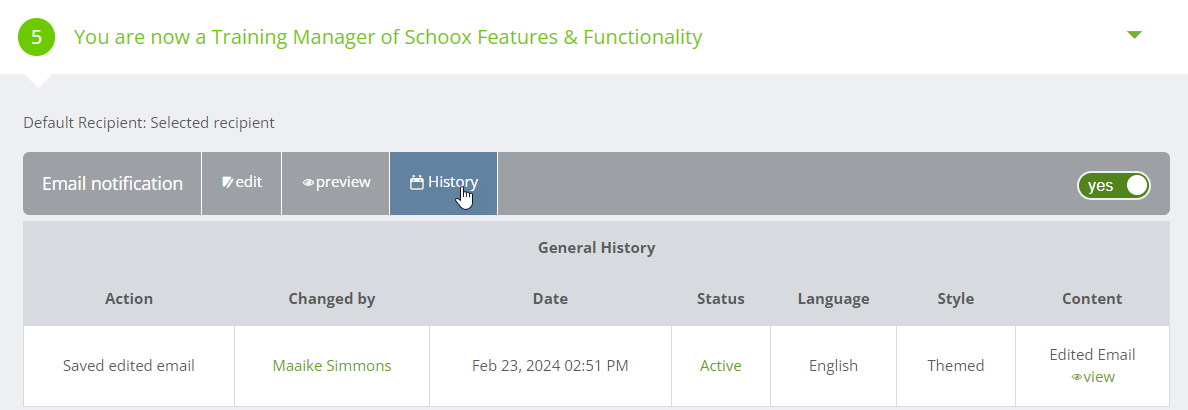Click the edit pencil button
Image resolution: width=1188 pixels, height=410 pixels.
242,183
